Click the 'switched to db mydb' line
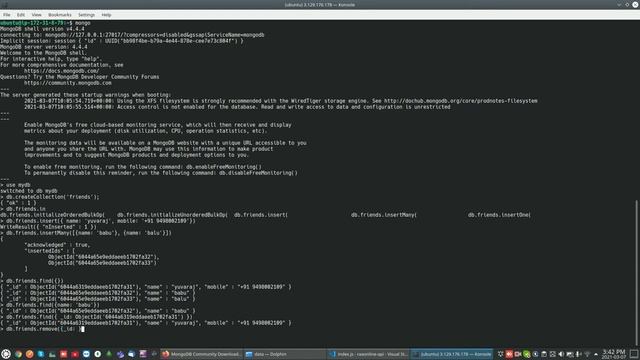Viewport: 640px width, 360px height. (29, 191)
